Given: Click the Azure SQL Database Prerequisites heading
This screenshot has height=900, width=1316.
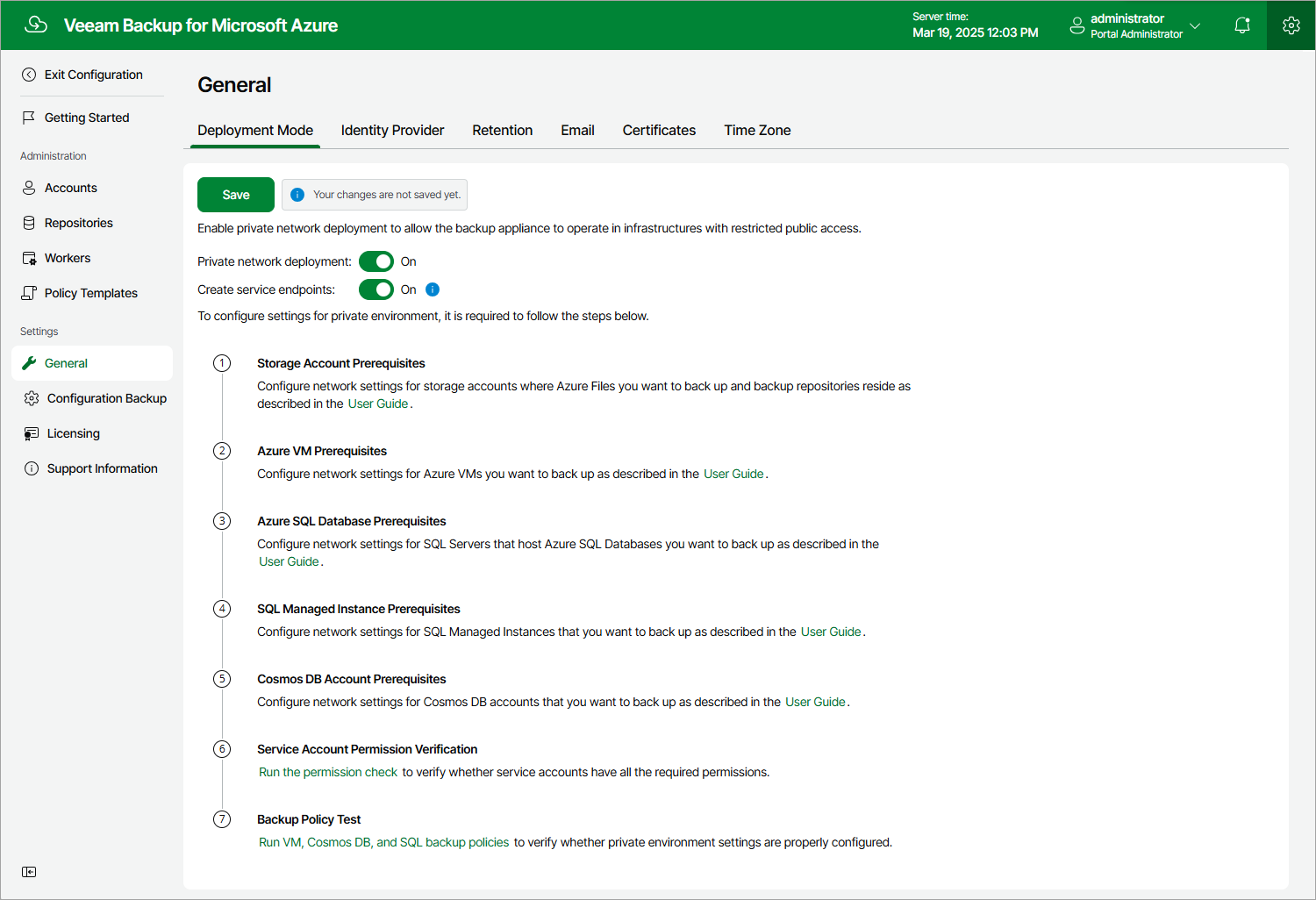Looking at the screenshot, I should 351,521.
